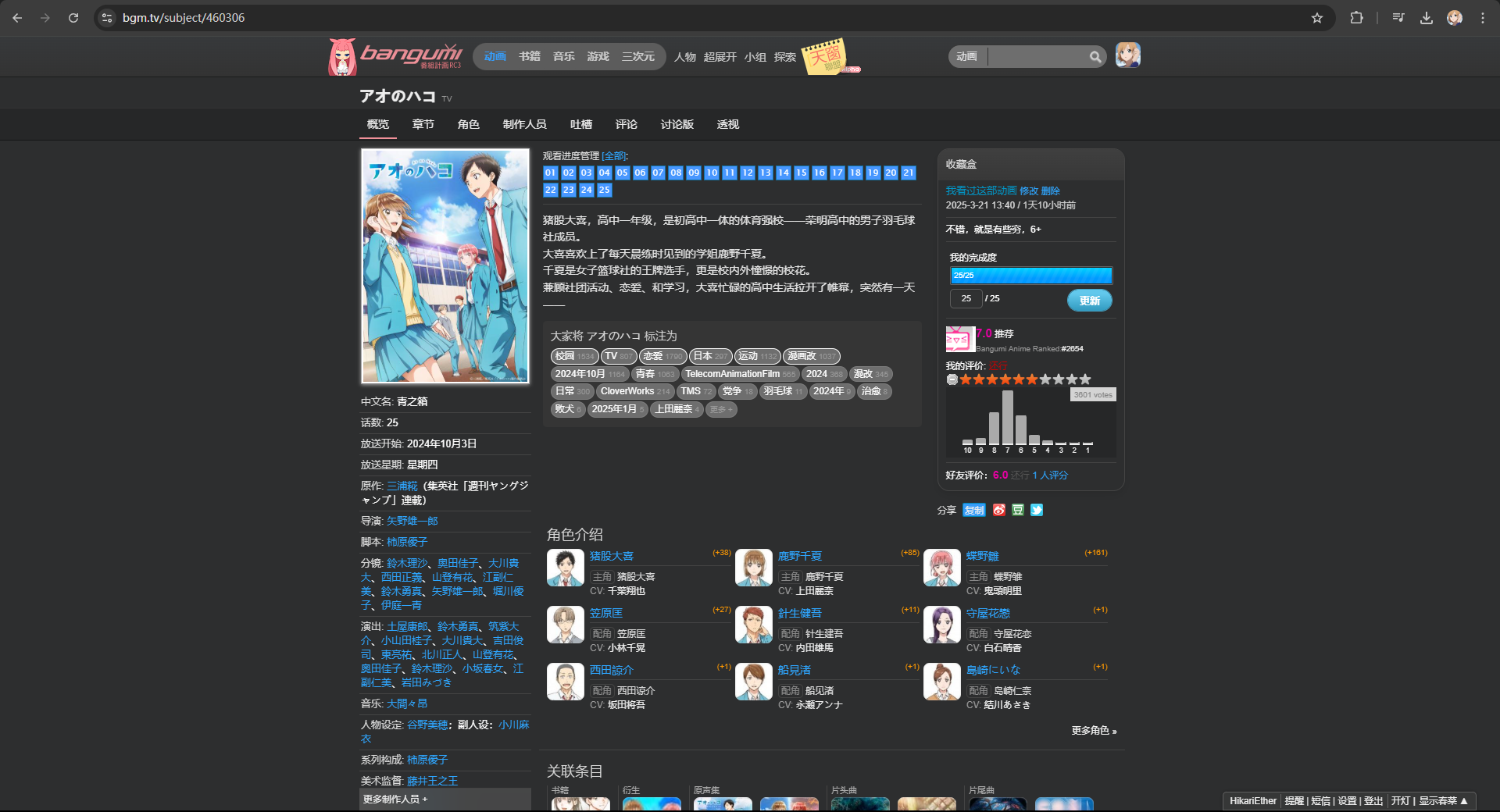The width and height of the screenshot is (1500, 812).
Task: Share to Twitter icon
Action: click(x=1037, y=510)
